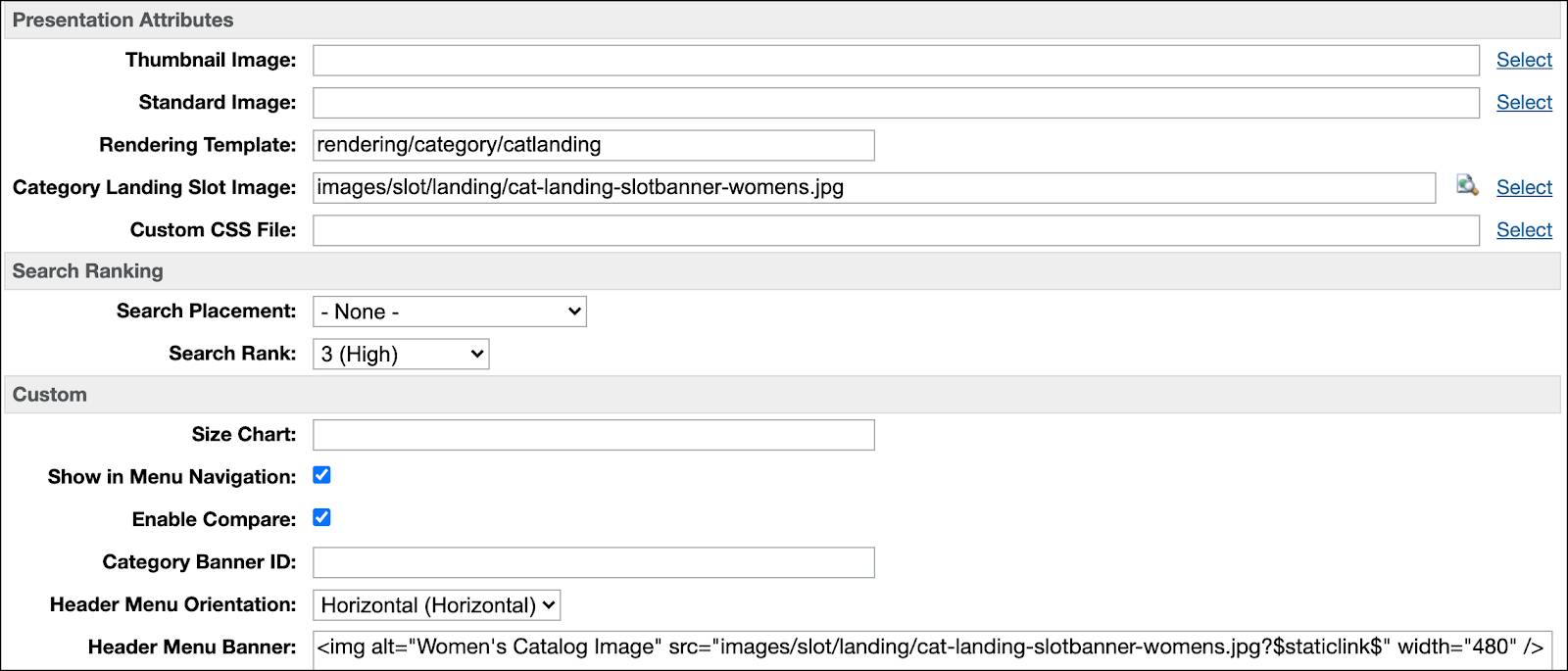Viewport: 1568px width, 671px height.
Task: Edit the Rendering Template field
Action: [594, 145]
